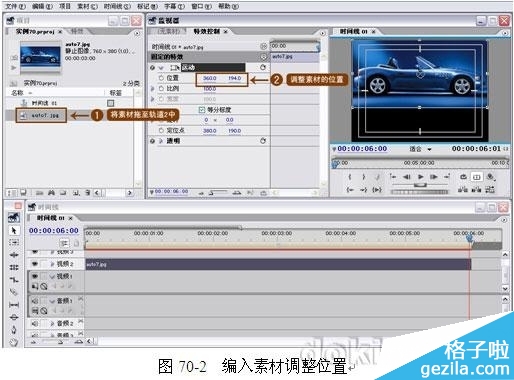Open Edit menu
The image size is (514, 380).
pyautogui.click(x=42, y=6)
